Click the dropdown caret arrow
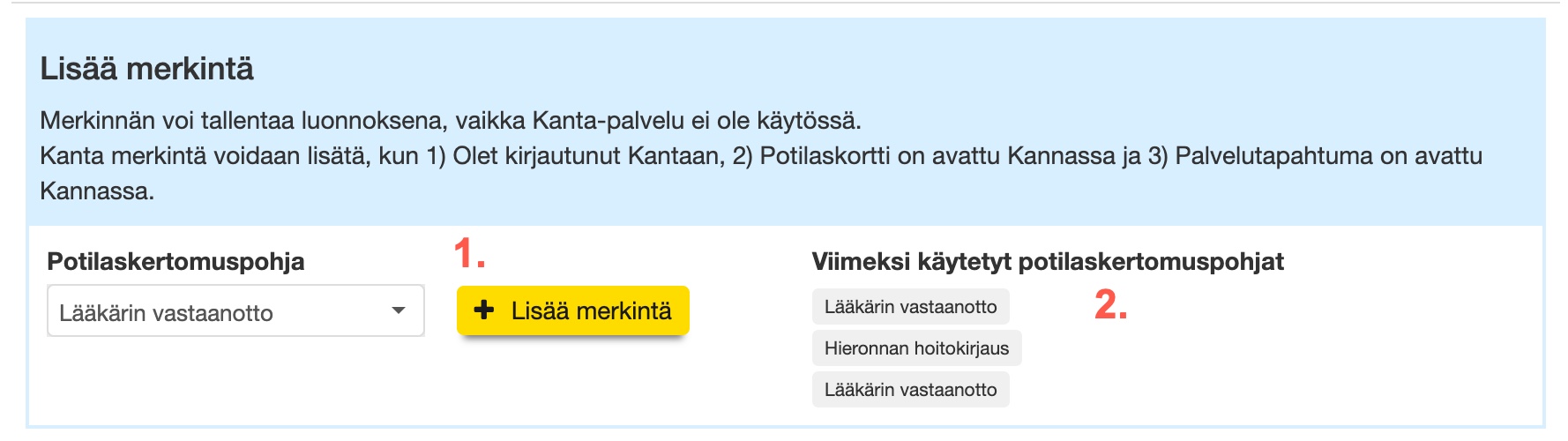The height and width of the screenshot is (441, 1568). (x=399, y=310)
